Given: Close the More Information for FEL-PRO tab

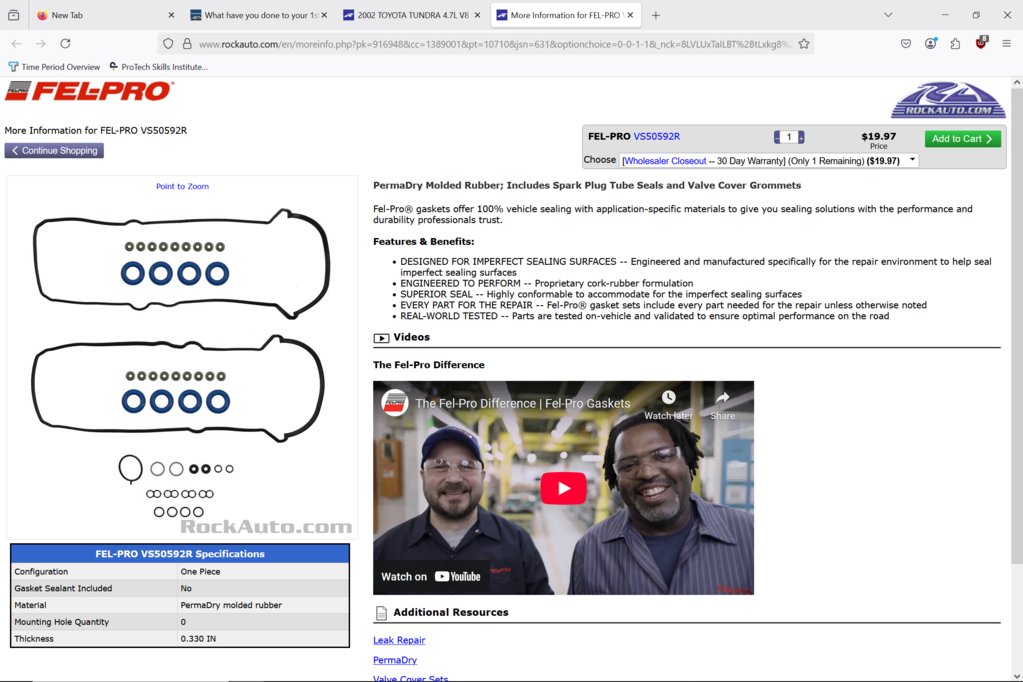Looking at the screenshot, I should [x=630, y=15].
